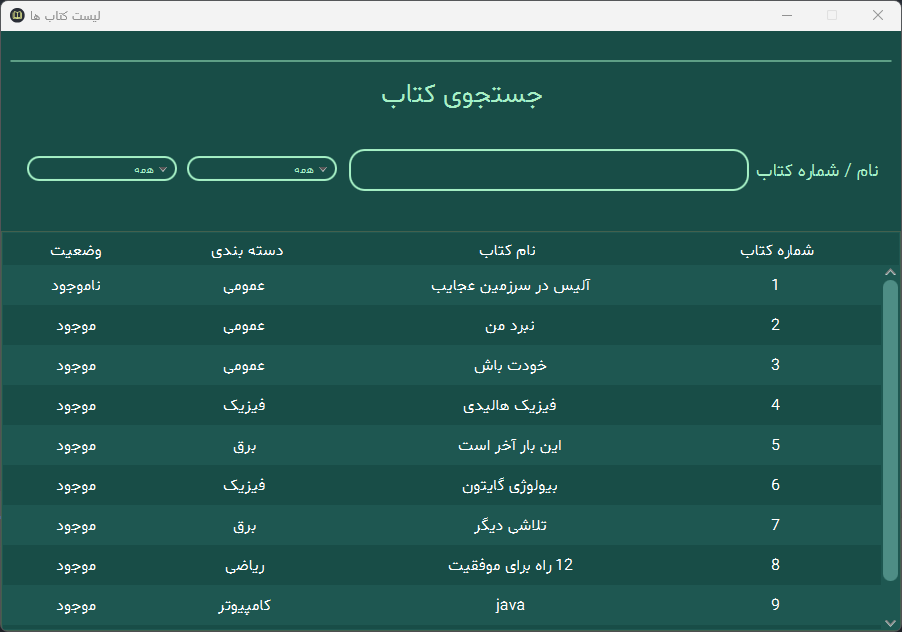
Task: Click the book name/number search field
Action: 548,170
